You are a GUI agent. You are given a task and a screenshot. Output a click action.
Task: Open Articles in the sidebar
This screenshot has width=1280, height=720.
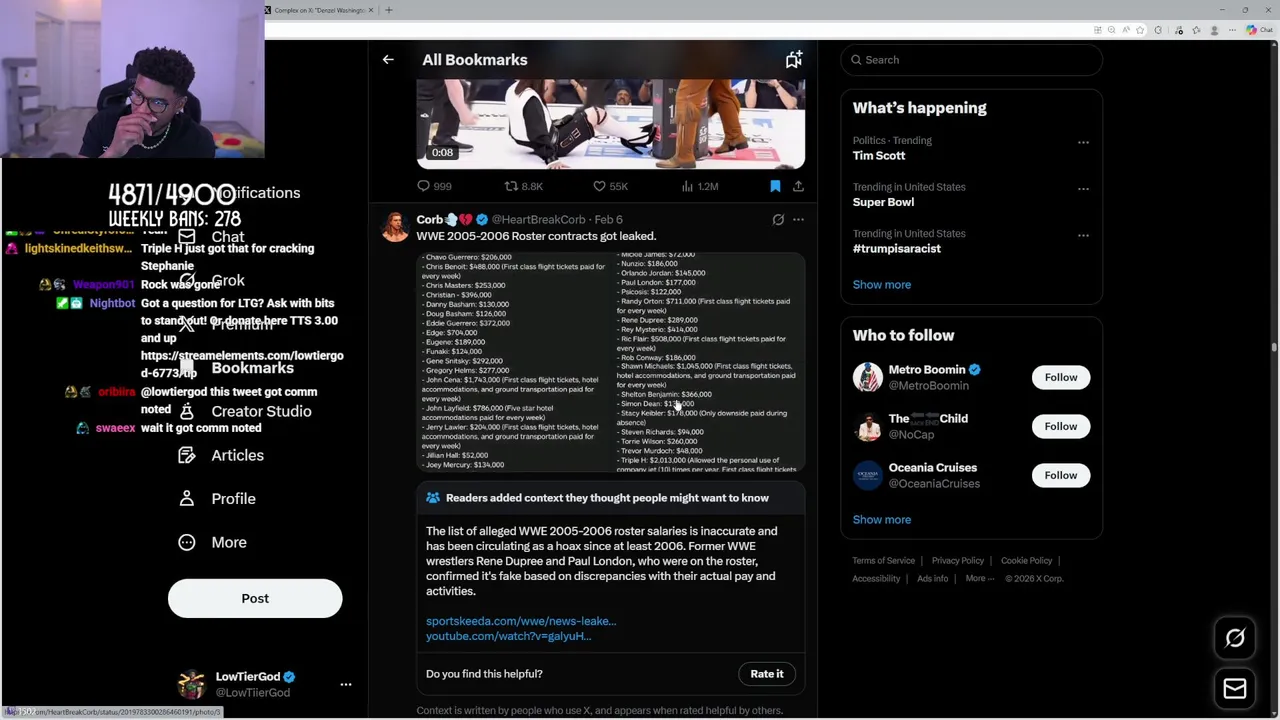(x=221, y=455)
